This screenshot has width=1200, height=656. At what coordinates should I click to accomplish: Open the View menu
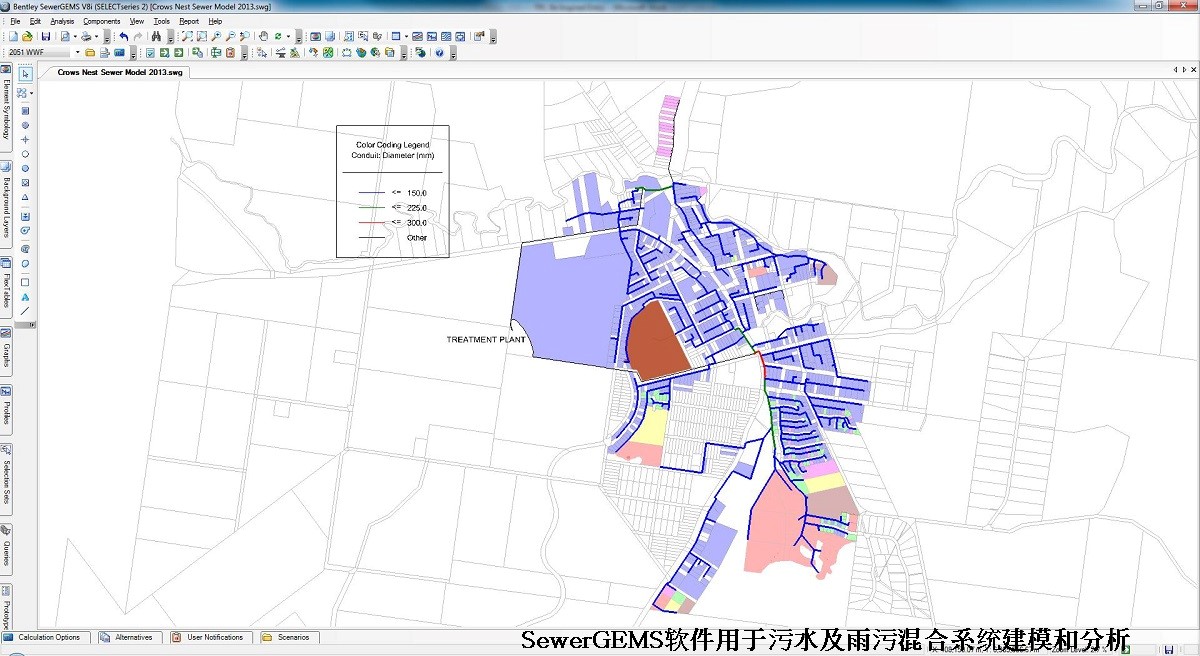point(137,21)
